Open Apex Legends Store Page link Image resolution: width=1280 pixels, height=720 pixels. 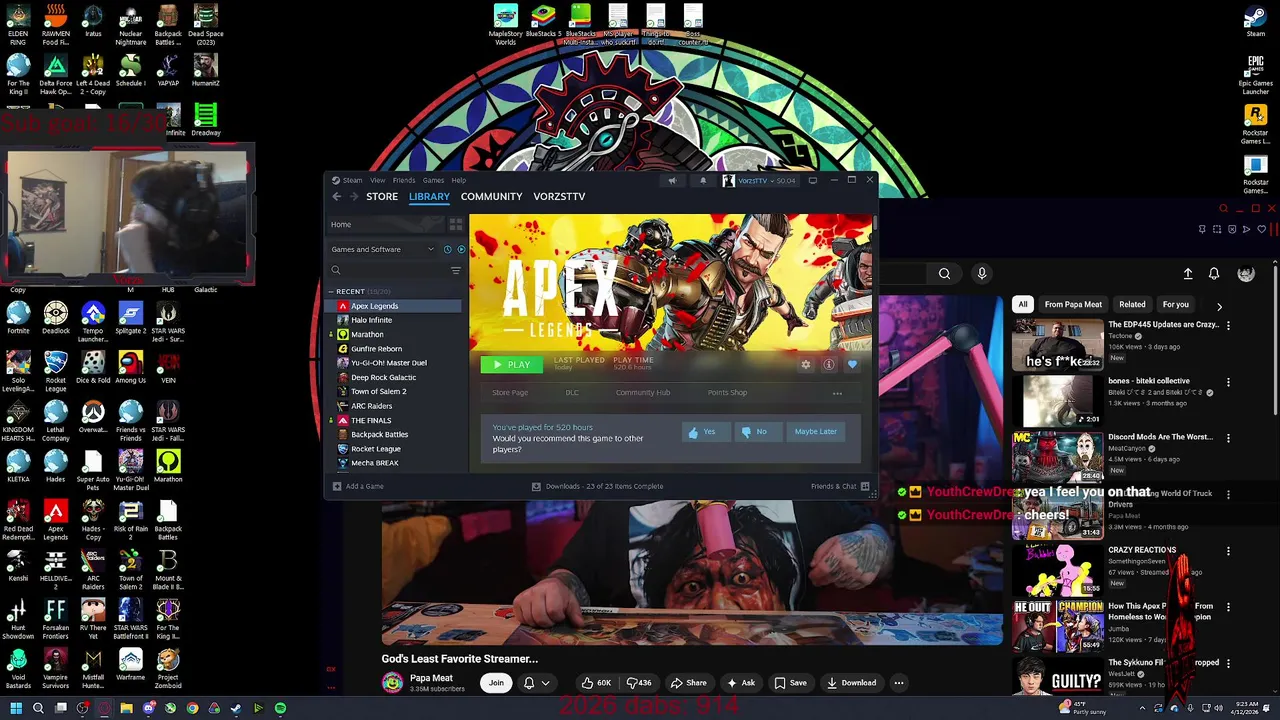510,393
